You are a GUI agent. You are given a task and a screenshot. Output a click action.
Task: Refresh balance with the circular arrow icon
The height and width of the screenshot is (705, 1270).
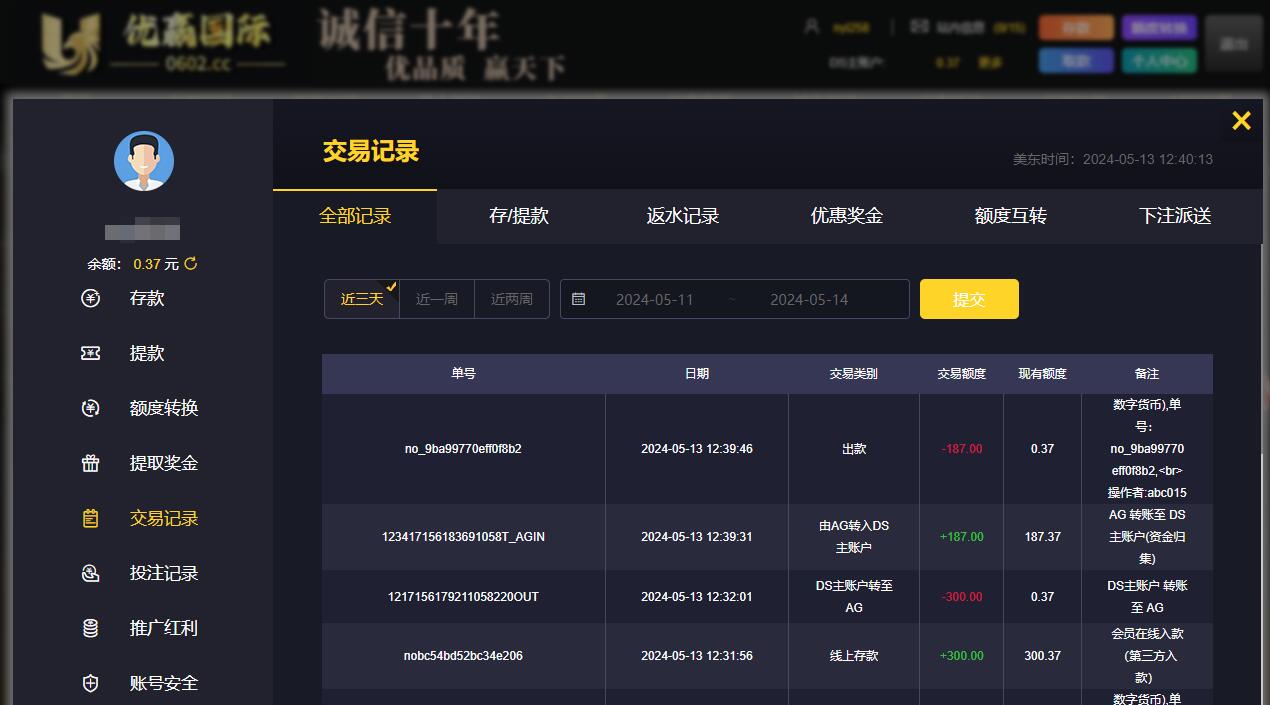(191, 264)
